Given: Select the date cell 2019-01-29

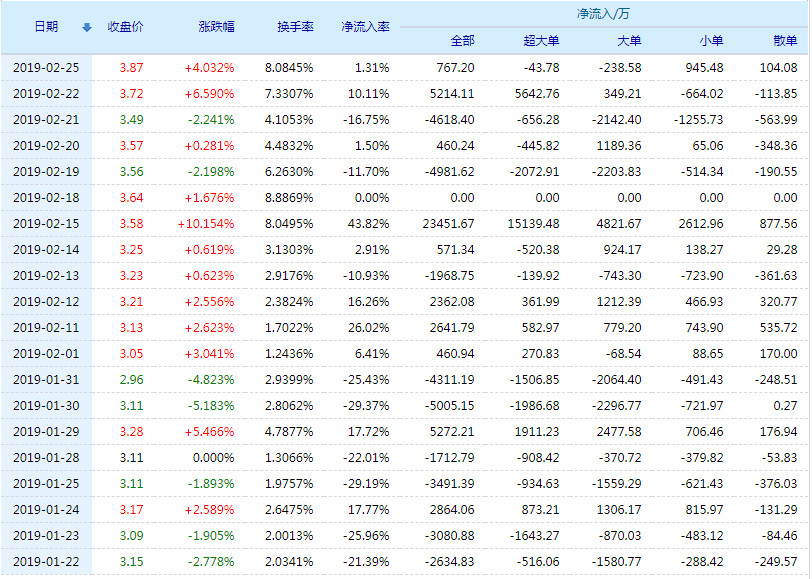Looking at the screenshot, I should coord(46,431).
